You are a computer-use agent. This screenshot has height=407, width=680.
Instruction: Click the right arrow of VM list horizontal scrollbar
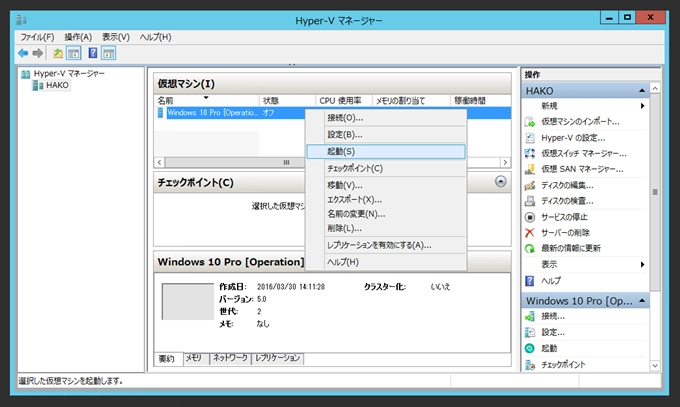[505, 162]
